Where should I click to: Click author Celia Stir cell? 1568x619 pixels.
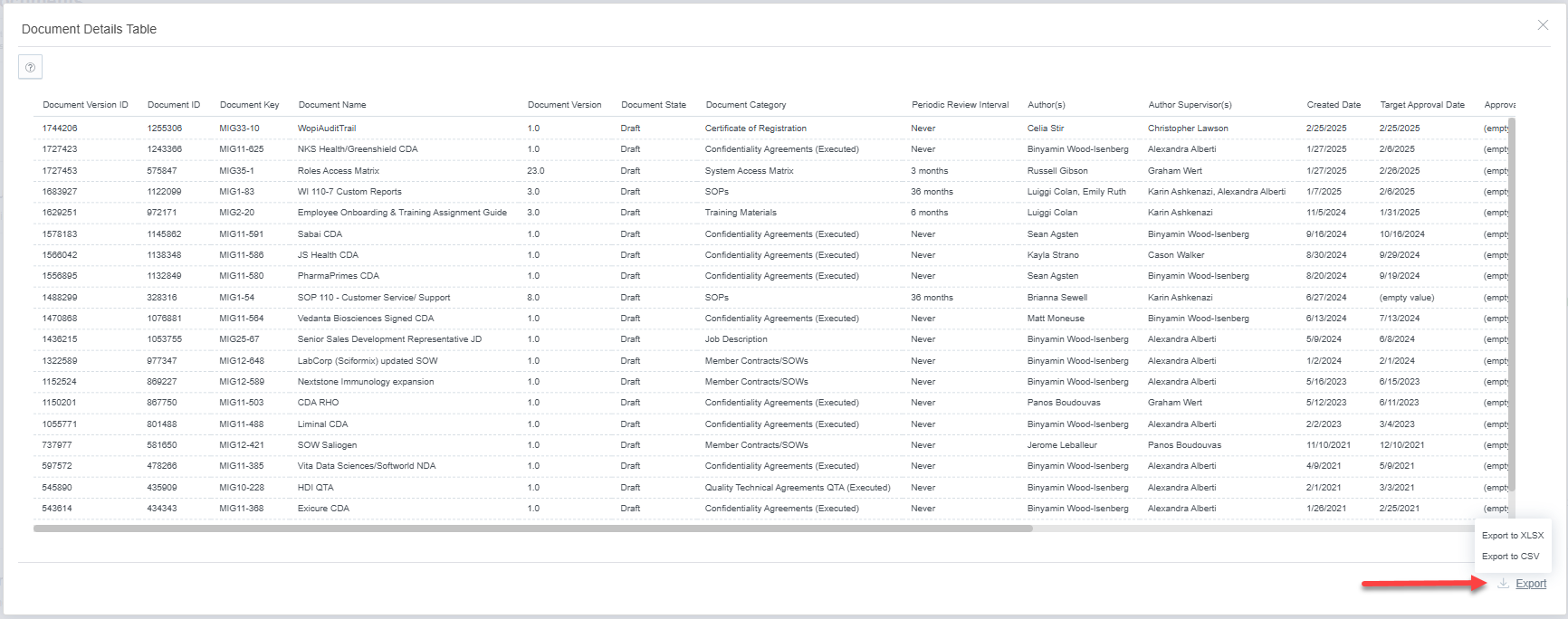(1046, 129)
